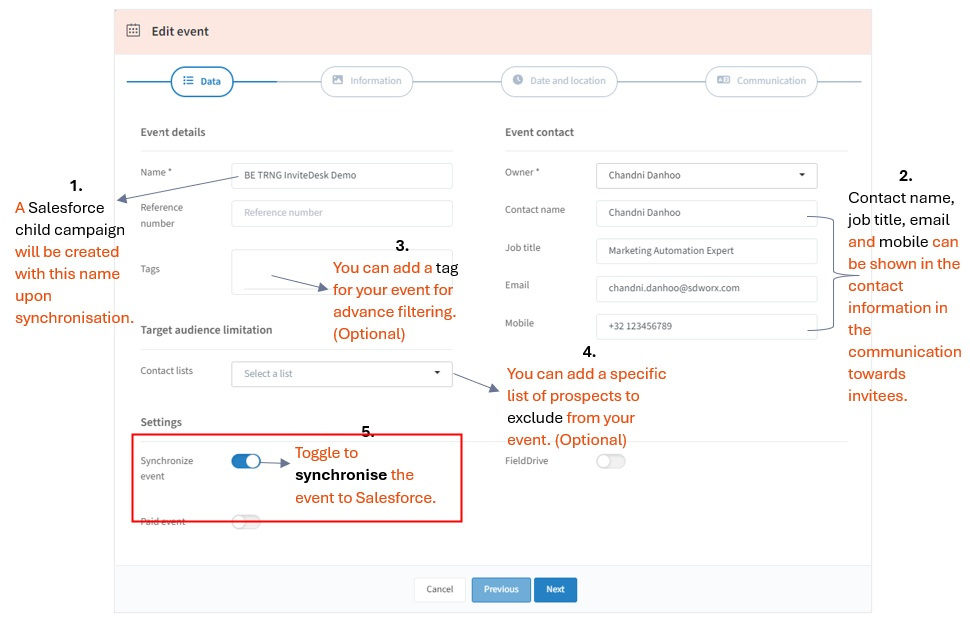This screenshot has width=970, height=621.
Task: Open the Communication step tab
Action: 761,81
